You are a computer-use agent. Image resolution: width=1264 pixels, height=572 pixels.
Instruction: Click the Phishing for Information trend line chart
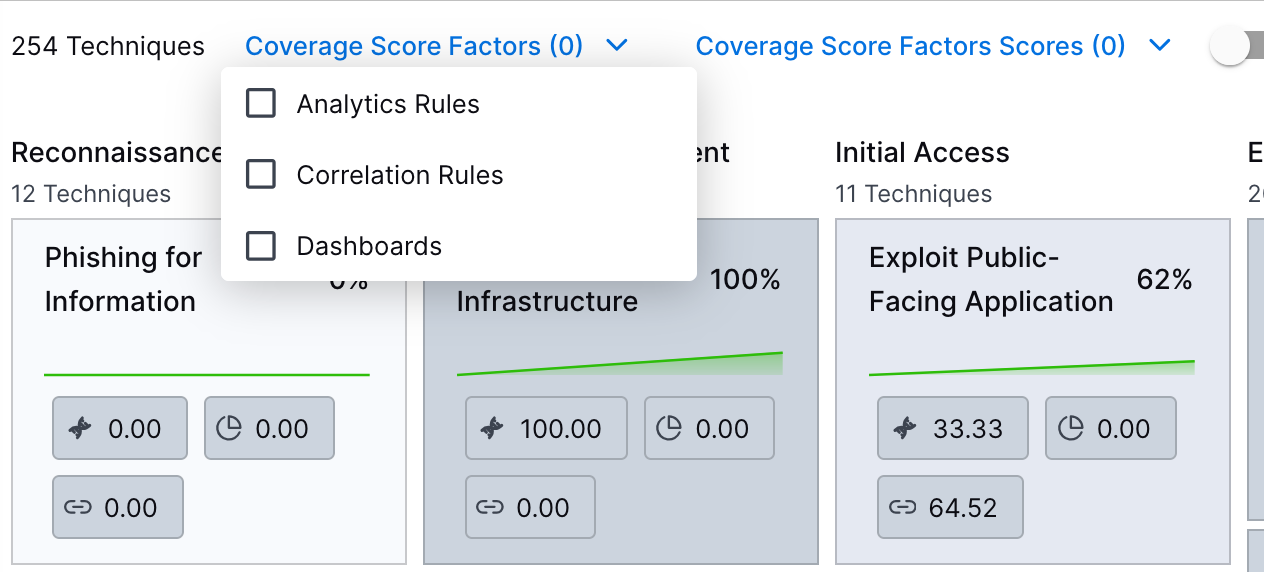point(207,375)
